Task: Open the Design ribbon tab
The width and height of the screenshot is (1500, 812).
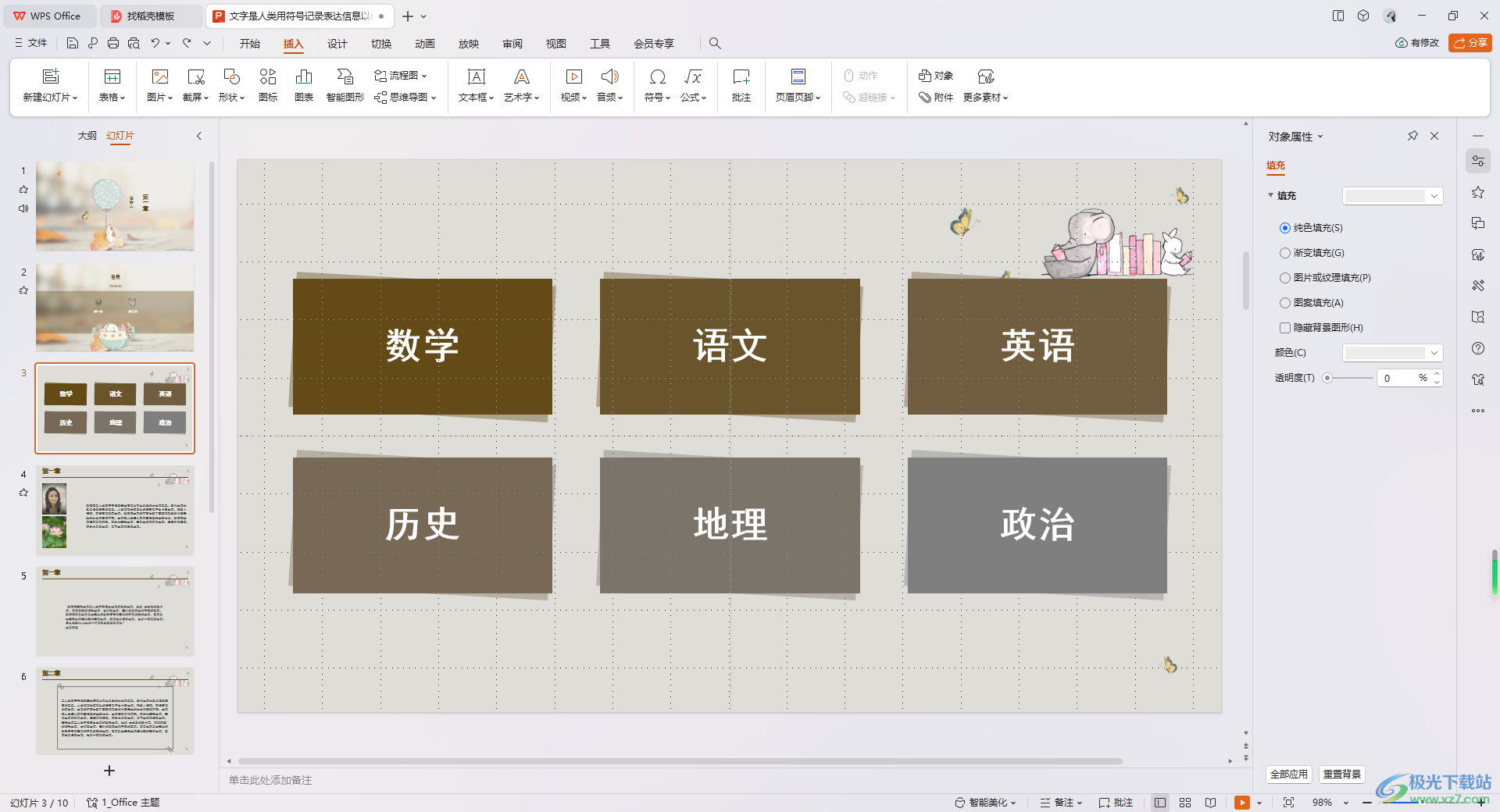Action: (337, 44)
